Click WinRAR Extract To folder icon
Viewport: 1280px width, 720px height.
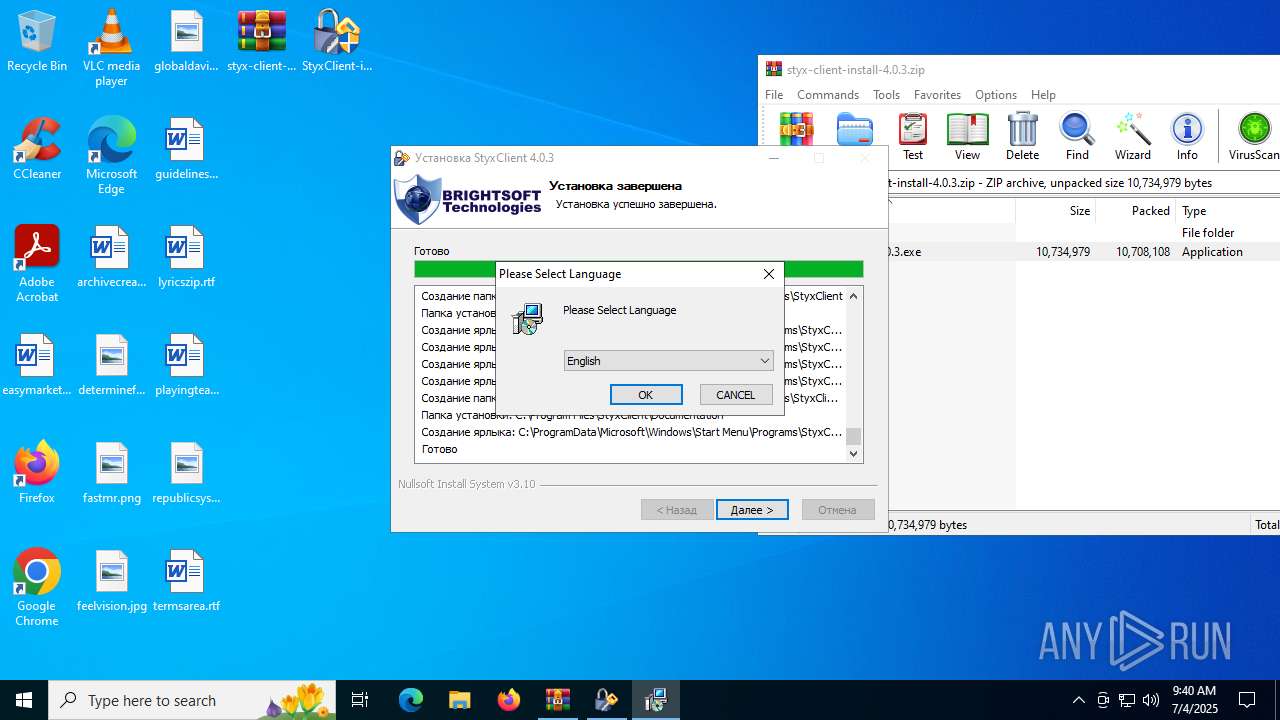(855, 130)
